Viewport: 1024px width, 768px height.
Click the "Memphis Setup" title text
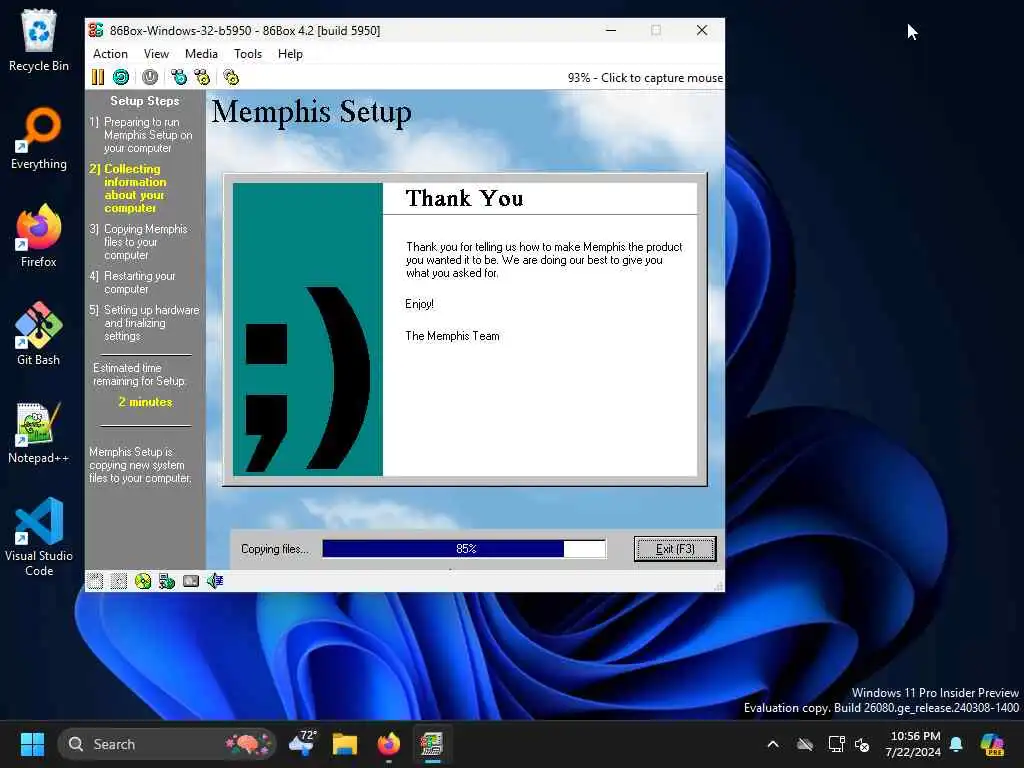[312, 112]
